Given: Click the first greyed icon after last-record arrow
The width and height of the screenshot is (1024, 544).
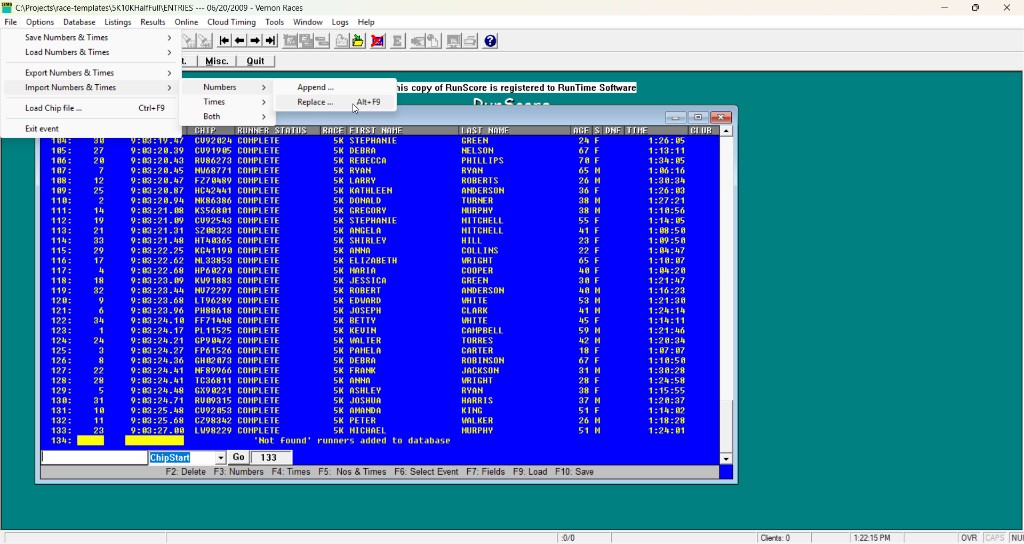Looking at the screenshot, I should point(291,40).
